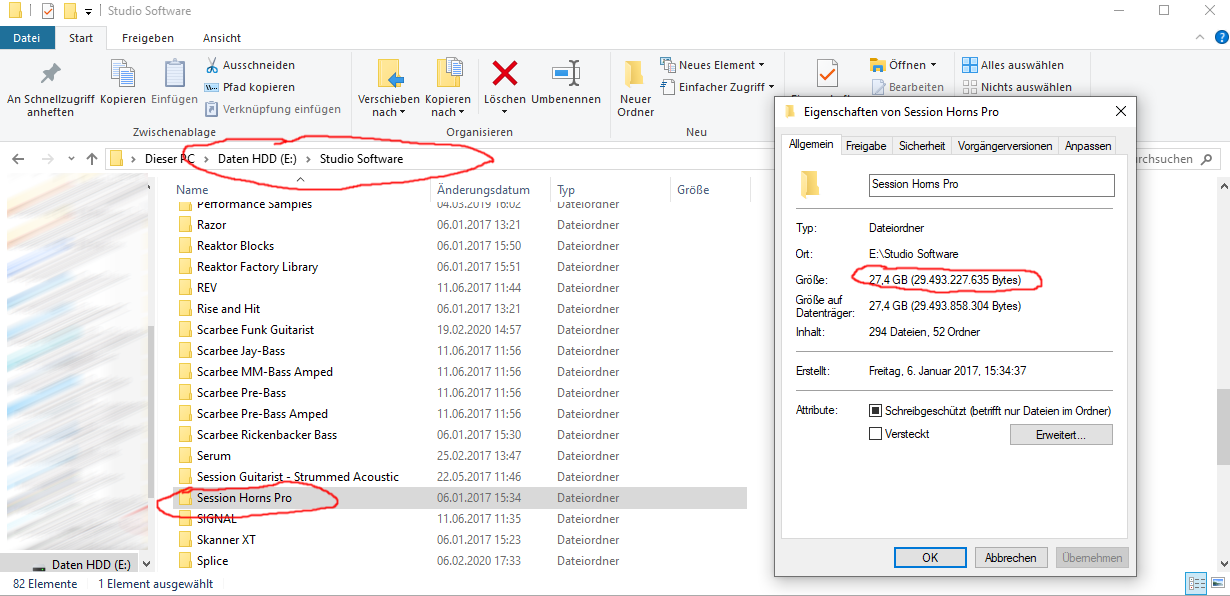1230x596 pixels.
Task: Go back with the left navigation arrow
Action: (19, 158)
